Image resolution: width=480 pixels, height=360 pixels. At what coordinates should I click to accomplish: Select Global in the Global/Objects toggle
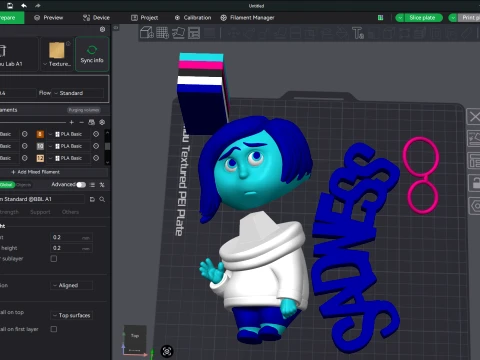pyautogui.click(x=6, y=185)
